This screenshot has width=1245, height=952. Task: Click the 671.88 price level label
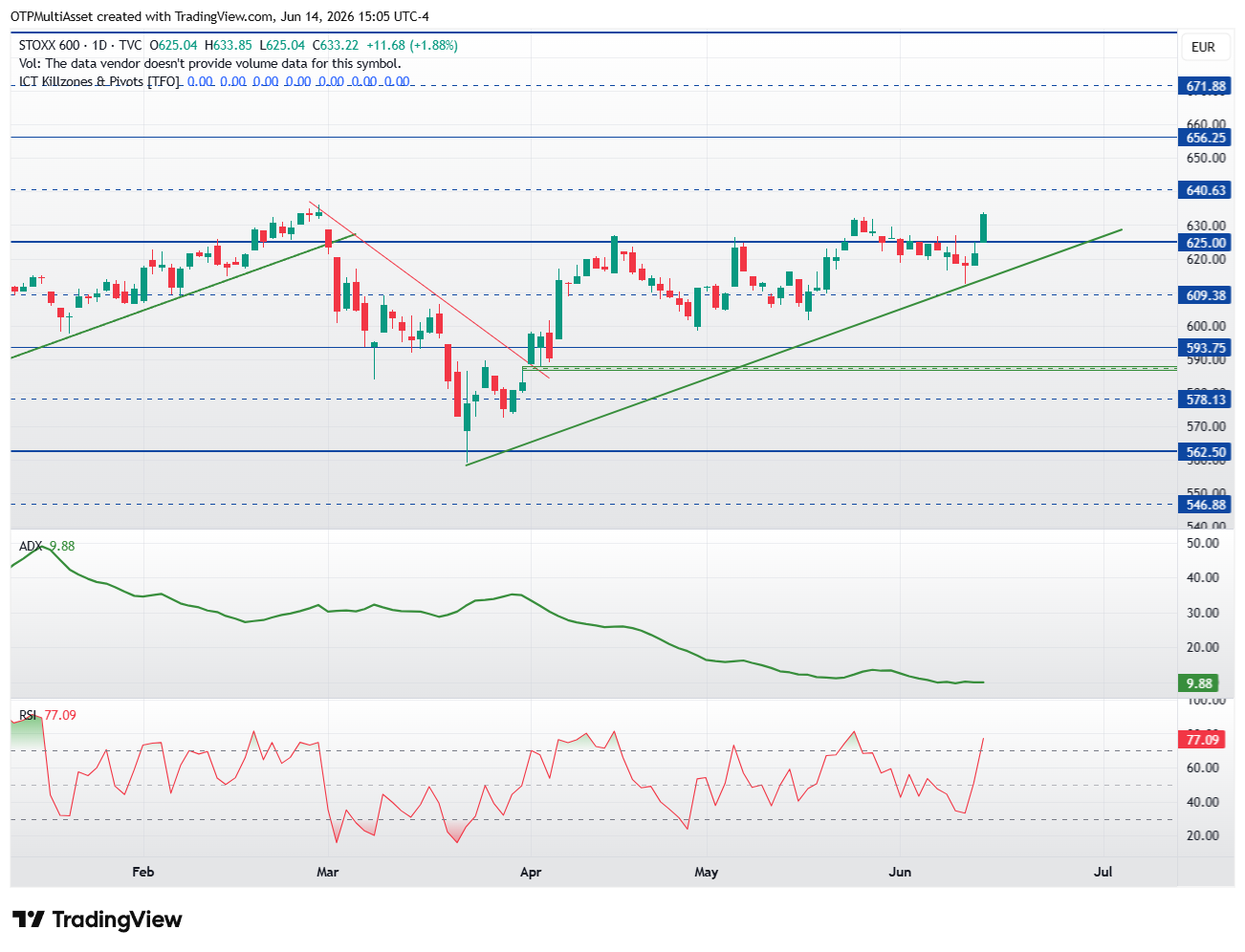[1205, 86]
